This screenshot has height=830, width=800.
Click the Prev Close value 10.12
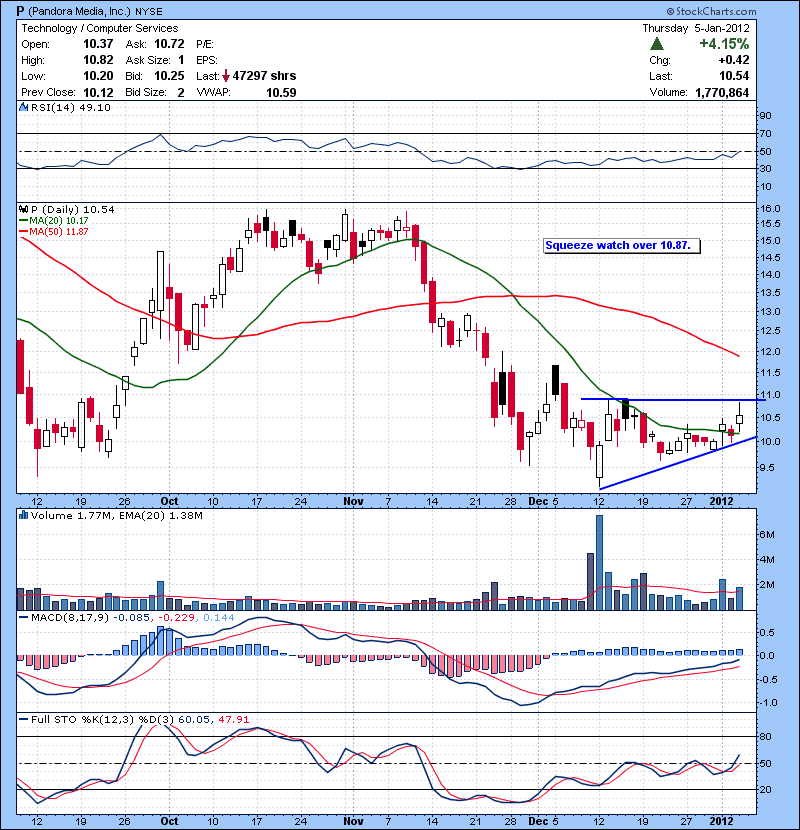98,92
